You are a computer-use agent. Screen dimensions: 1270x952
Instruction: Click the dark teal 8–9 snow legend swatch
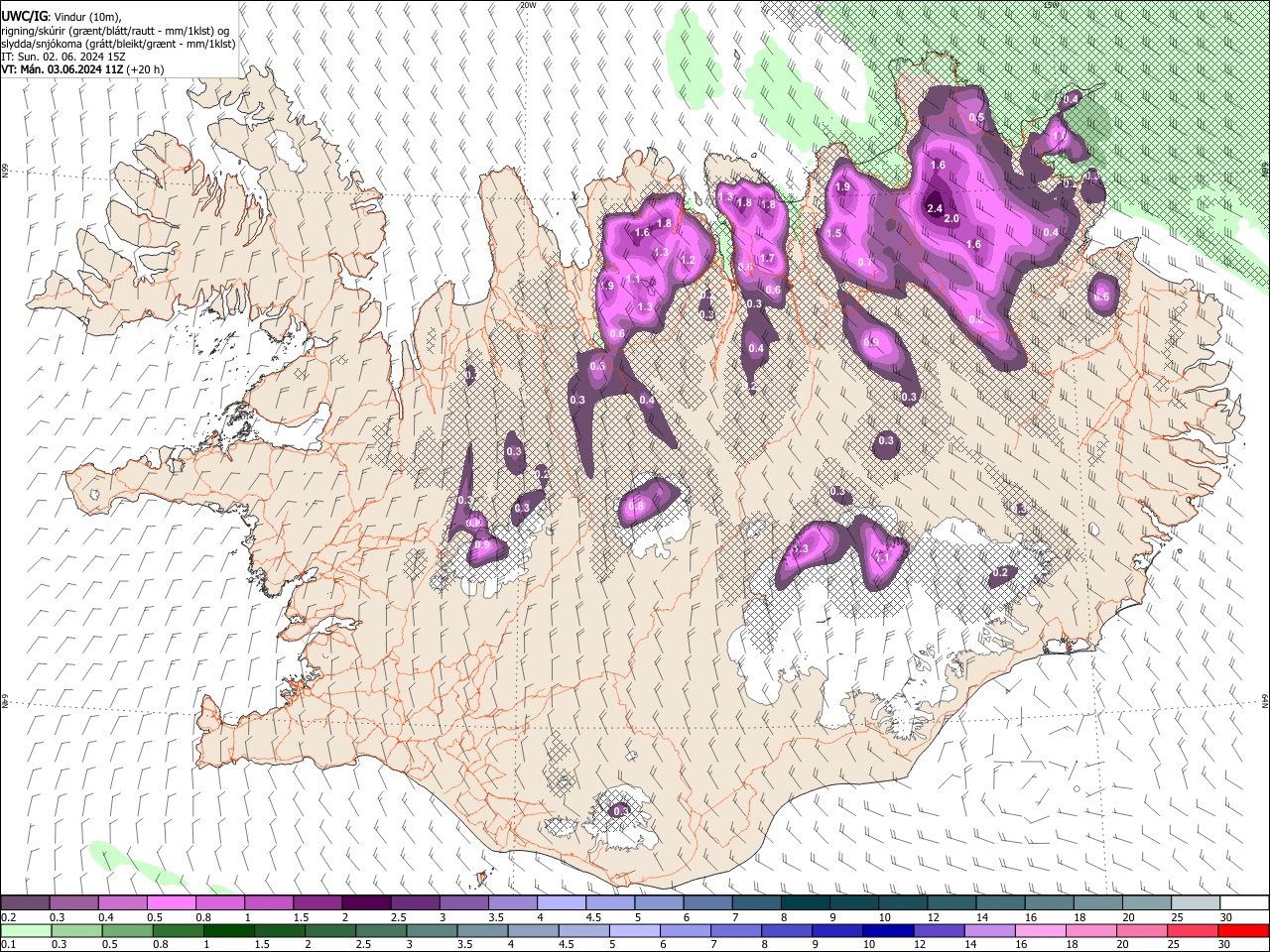point(804,902)
